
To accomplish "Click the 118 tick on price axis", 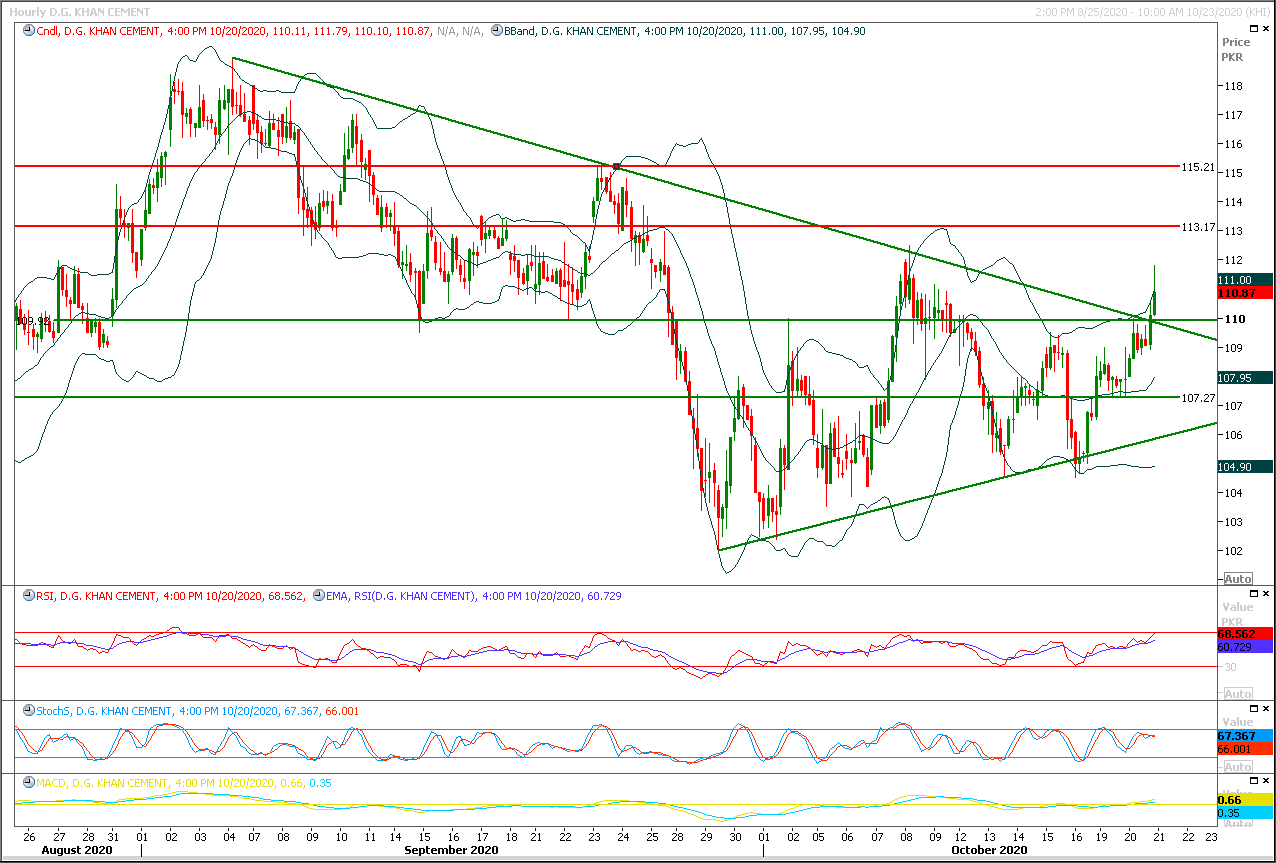I will (x=1235, y=87).
